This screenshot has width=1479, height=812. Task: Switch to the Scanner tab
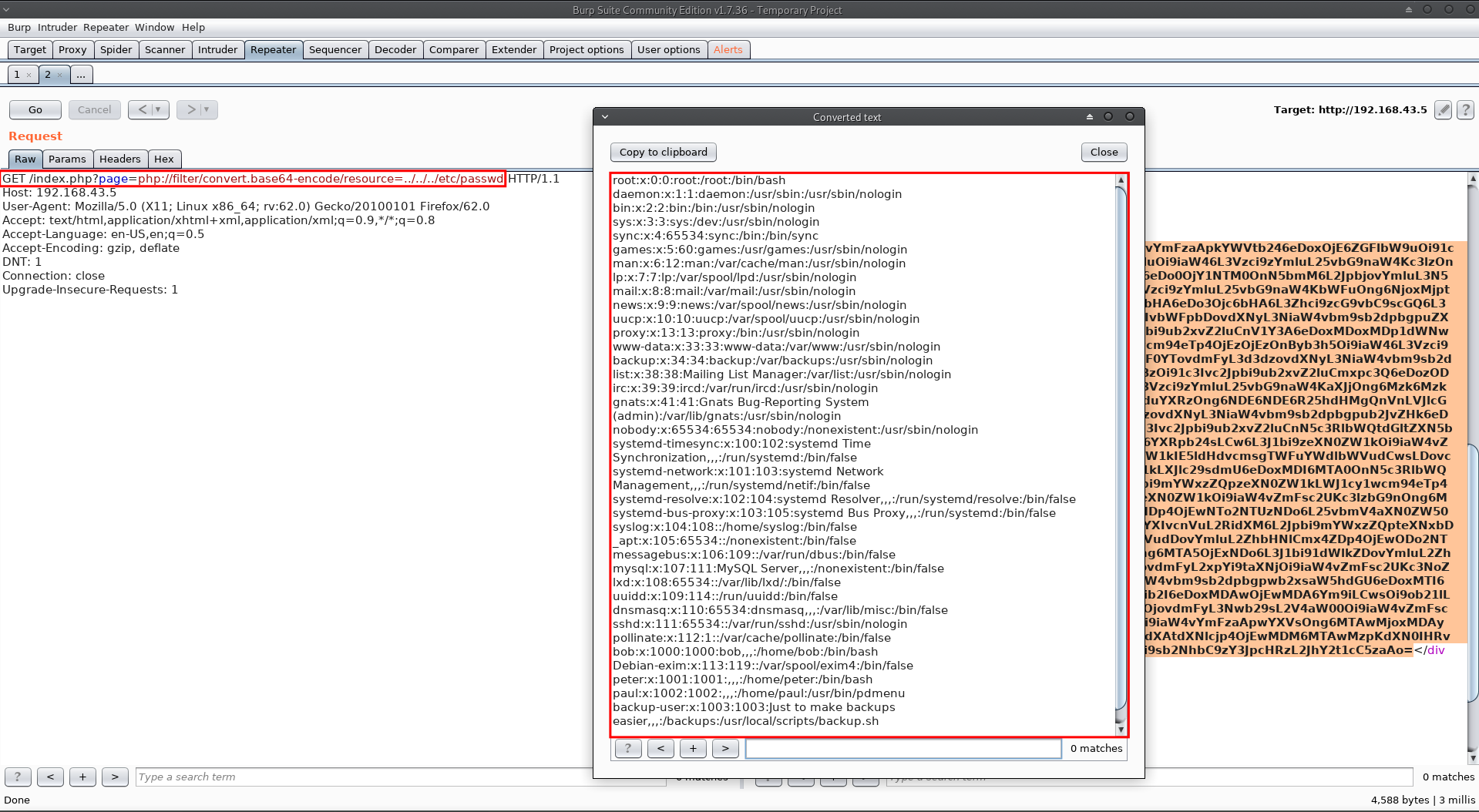pyautogui.click(x=165, y=49)
